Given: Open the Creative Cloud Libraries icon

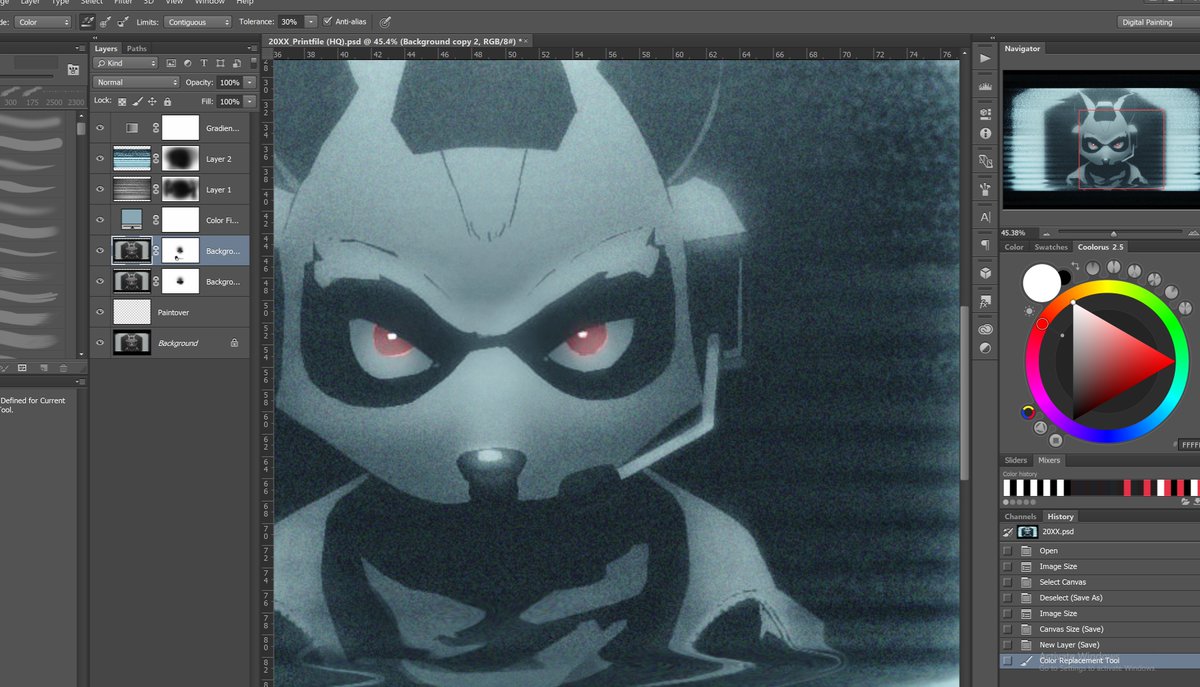Looking at the screenshot, I should point(985,329).
